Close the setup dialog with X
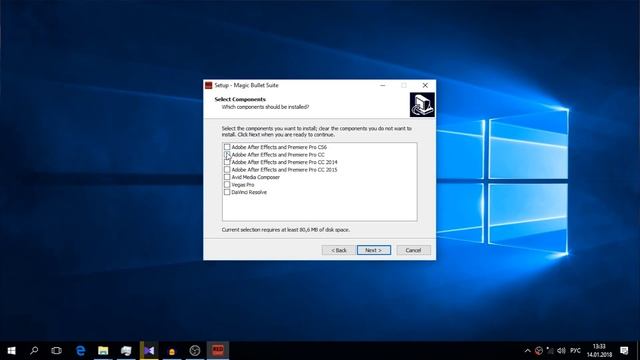 coord(425,85)
